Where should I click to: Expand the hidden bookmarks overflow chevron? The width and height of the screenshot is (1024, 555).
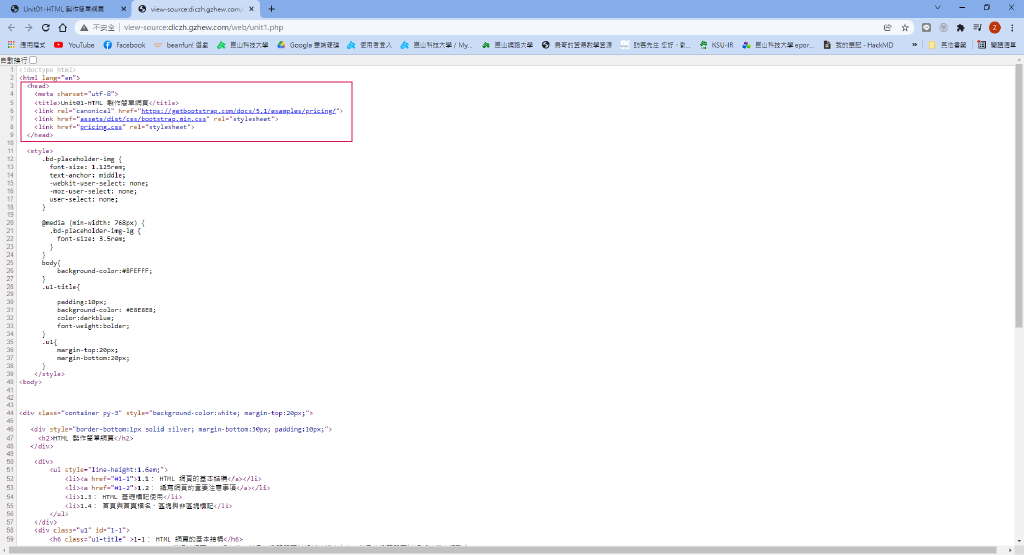pyautogui.click(x=915, y=45)
